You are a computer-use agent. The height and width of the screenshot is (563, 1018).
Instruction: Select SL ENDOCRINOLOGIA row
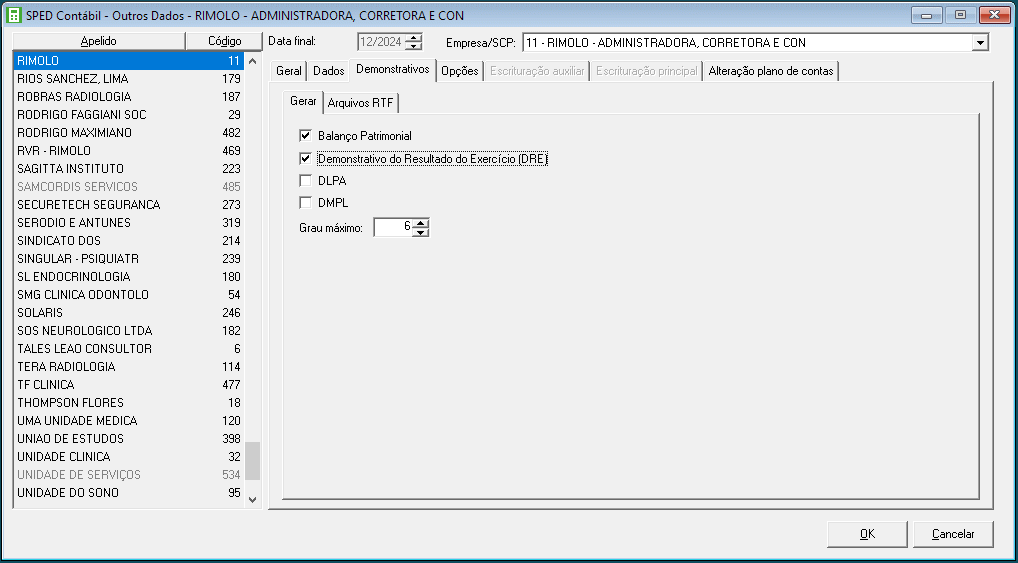tap(129, 277)
